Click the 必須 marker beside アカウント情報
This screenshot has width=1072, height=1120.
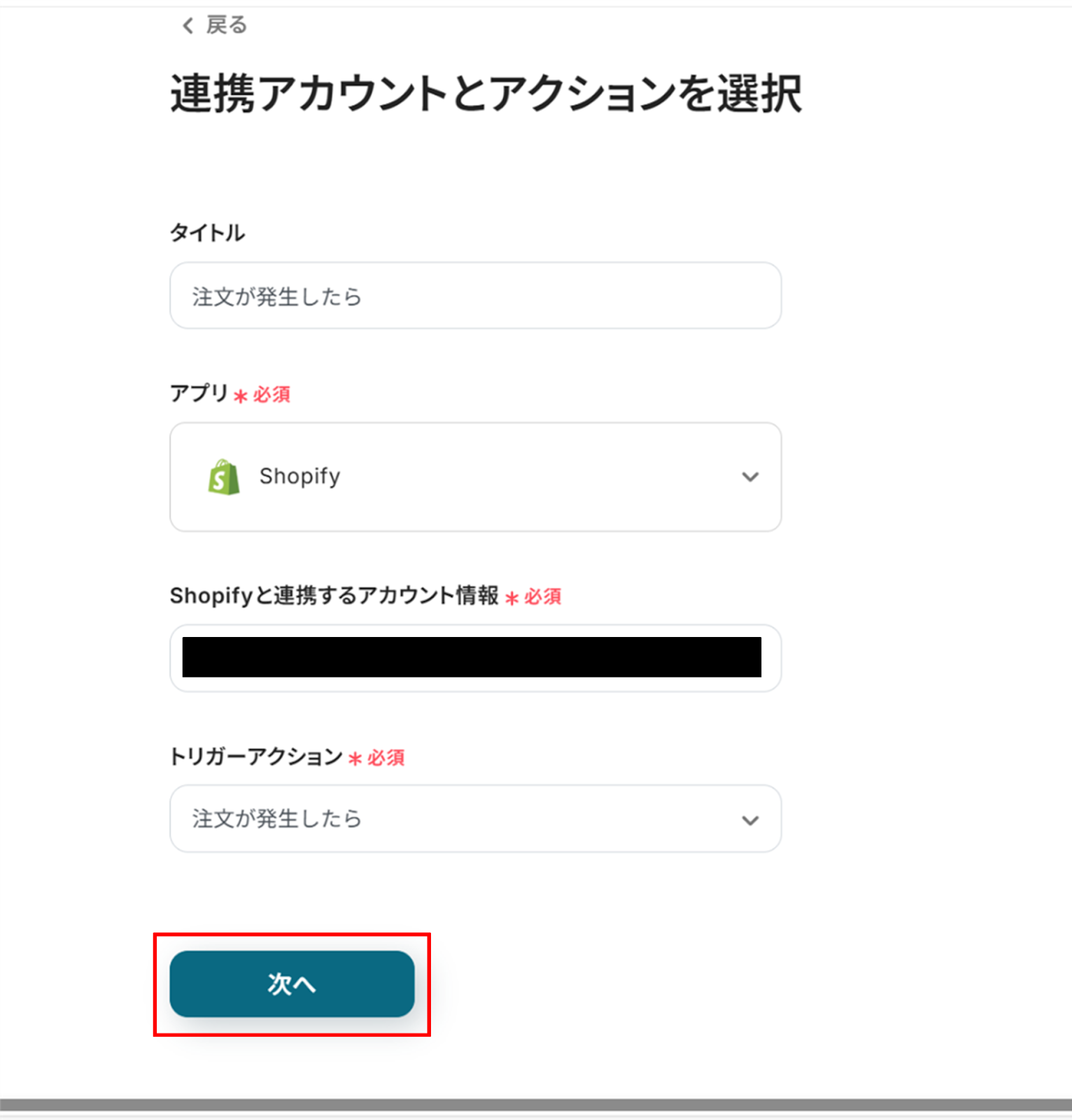pos(542,597)
